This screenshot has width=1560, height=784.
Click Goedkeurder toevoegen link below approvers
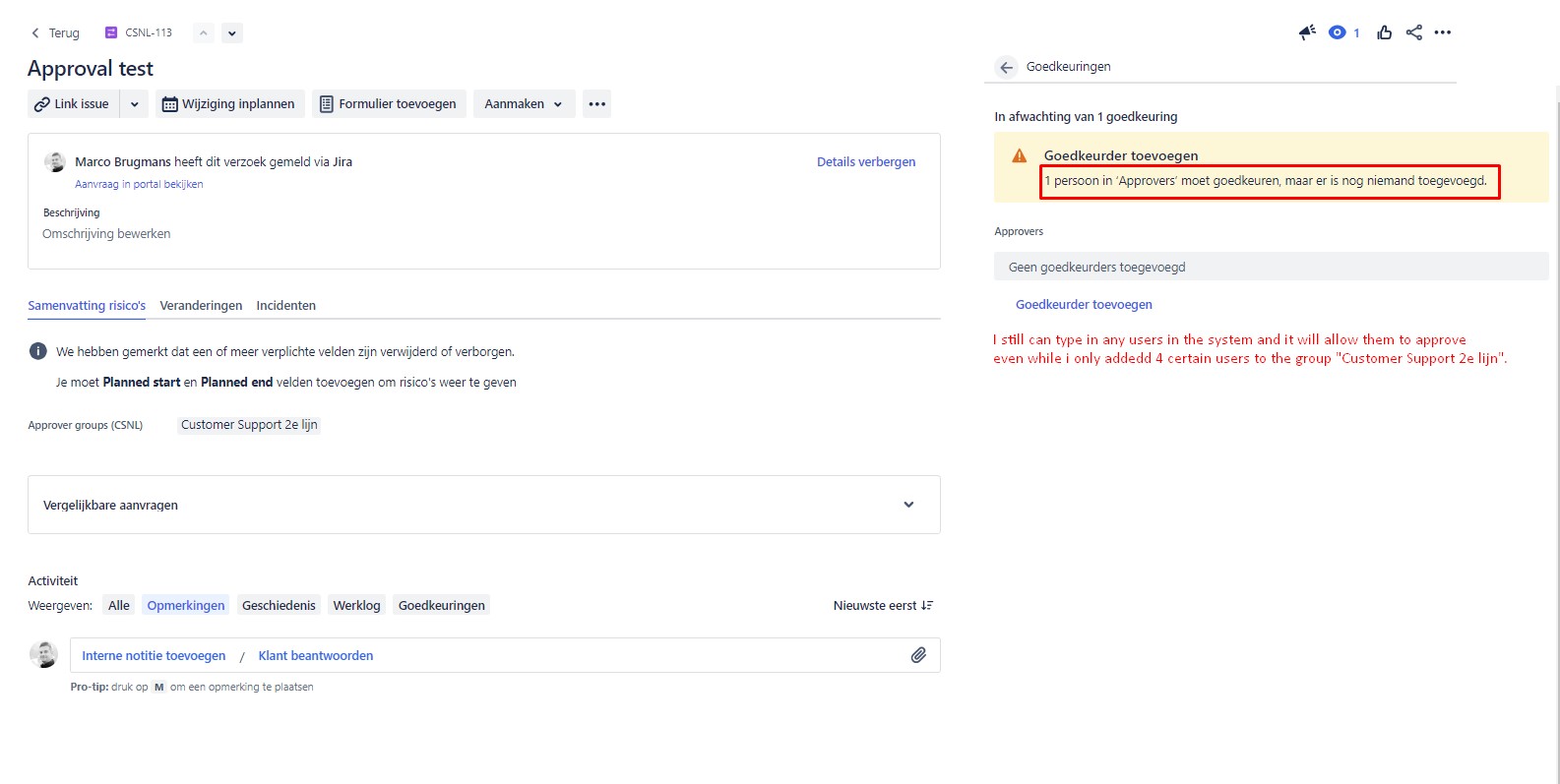pos(1084,305)
